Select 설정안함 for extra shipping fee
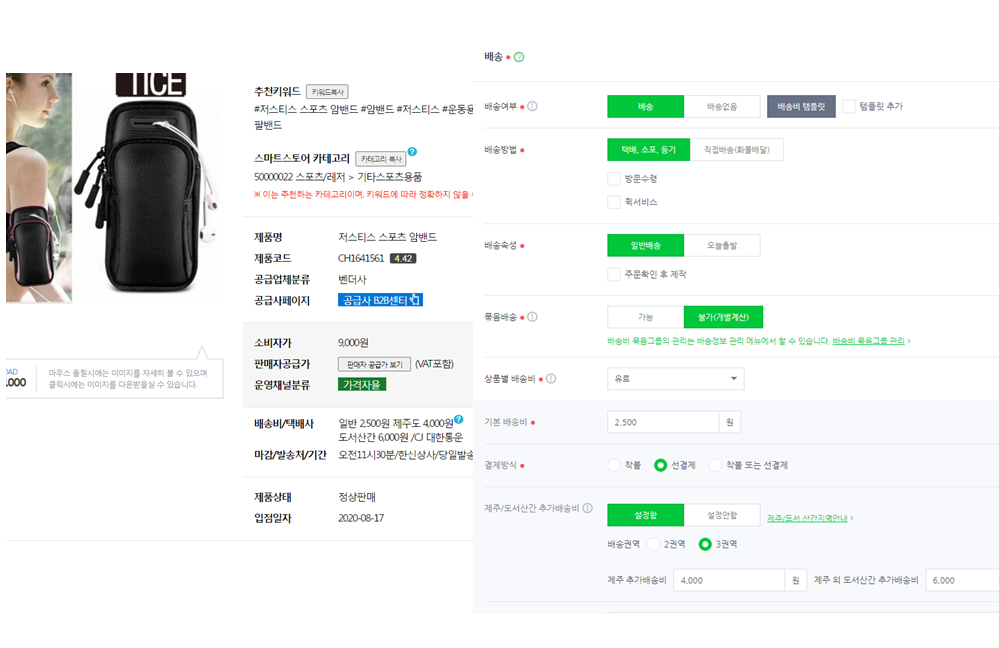 (x=722, y=515)
